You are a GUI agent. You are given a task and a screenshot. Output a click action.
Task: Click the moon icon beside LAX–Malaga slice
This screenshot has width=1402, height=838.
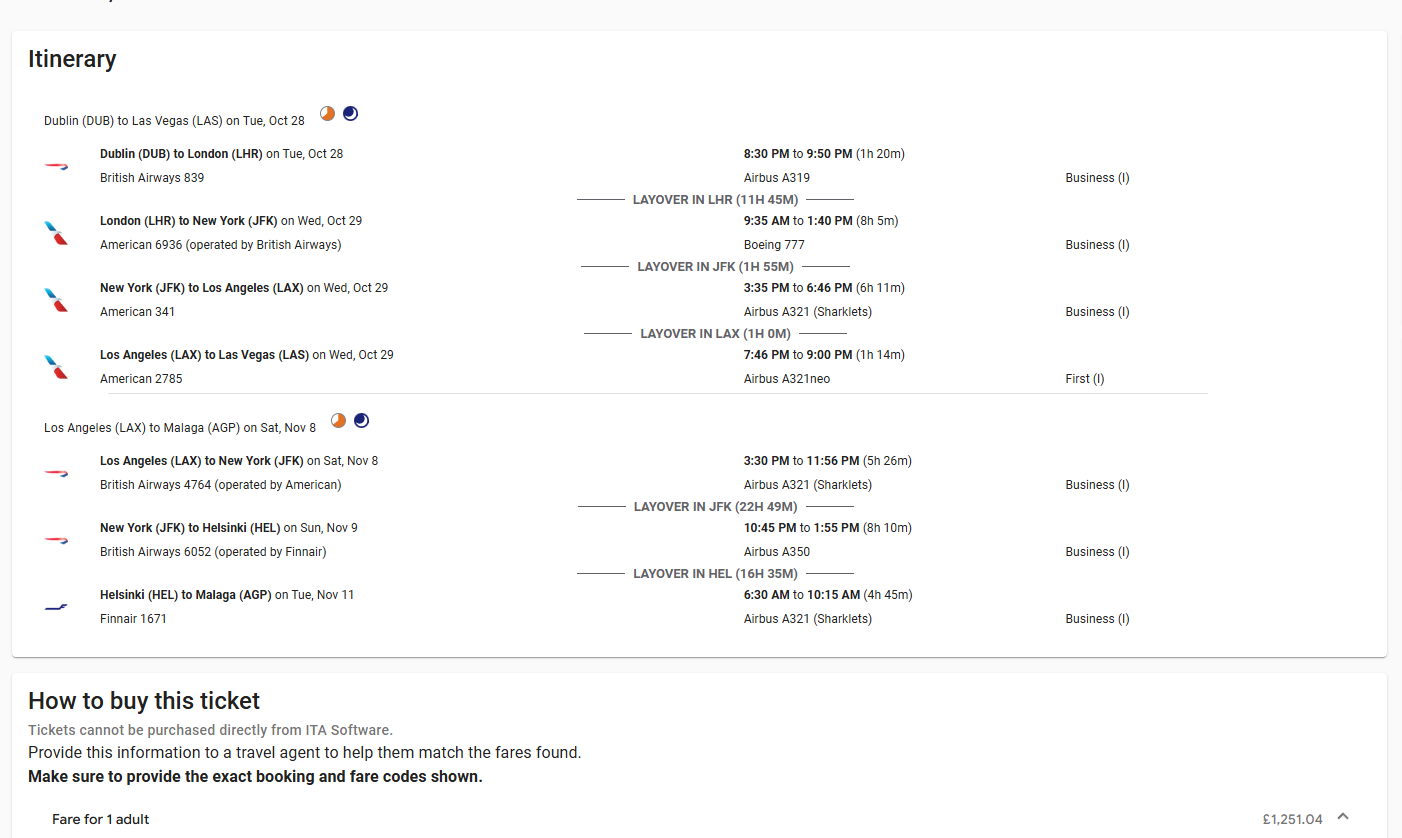[x=361, y=420]
